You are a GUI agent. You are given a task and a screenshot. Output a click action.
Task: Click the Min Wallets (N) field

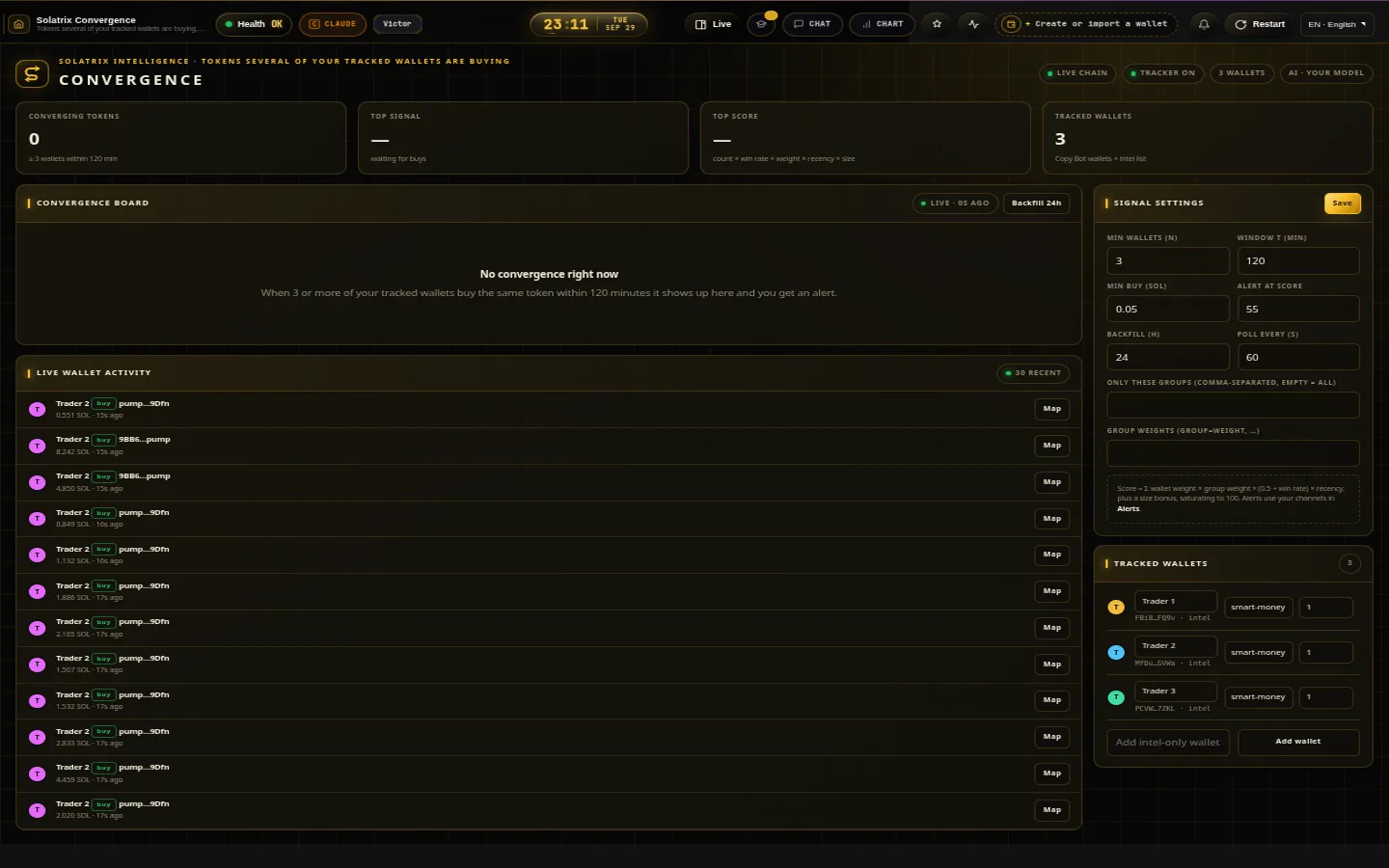tap(1168, 260)
